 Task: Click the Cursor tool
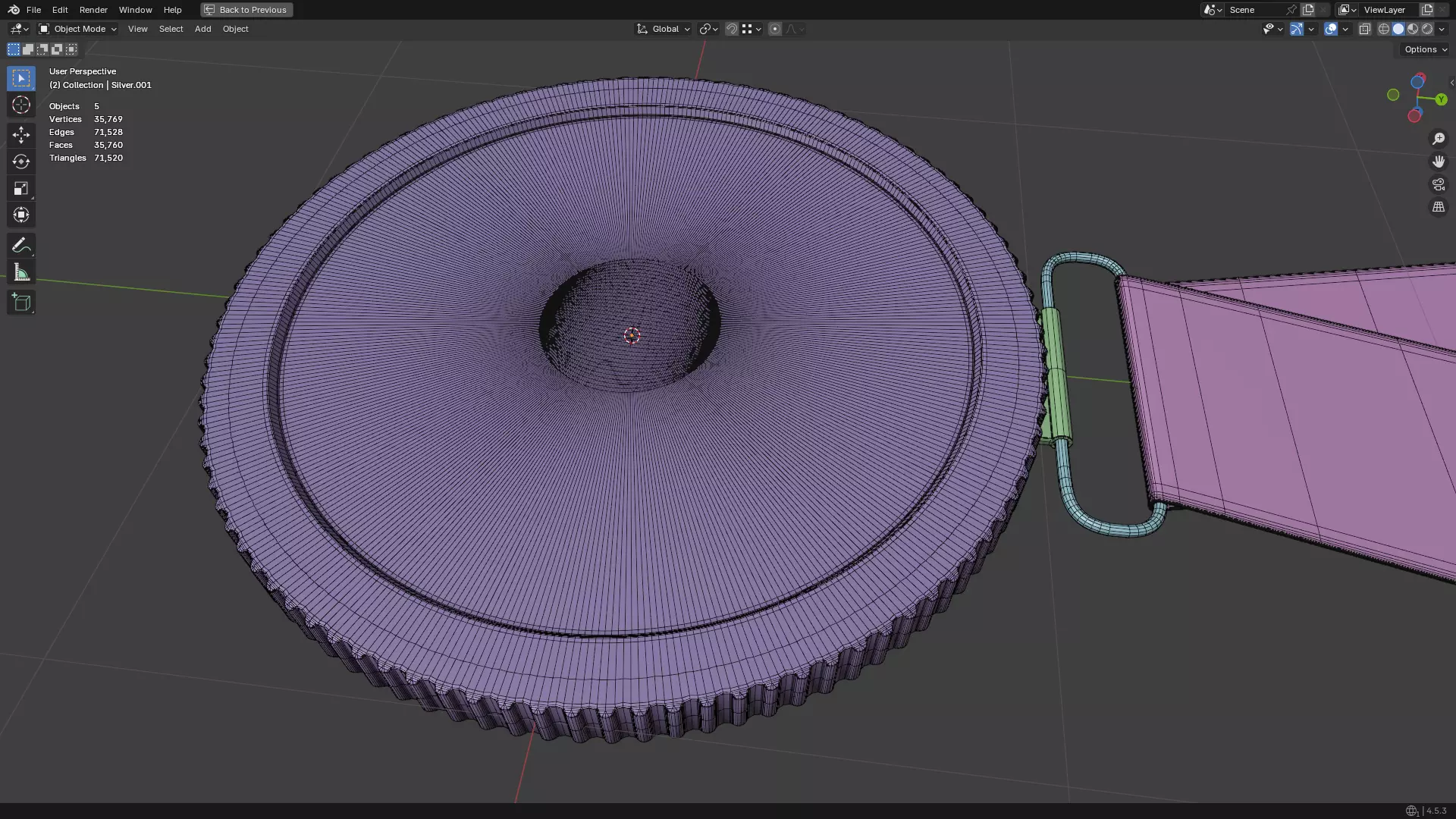tap(21, 105)
